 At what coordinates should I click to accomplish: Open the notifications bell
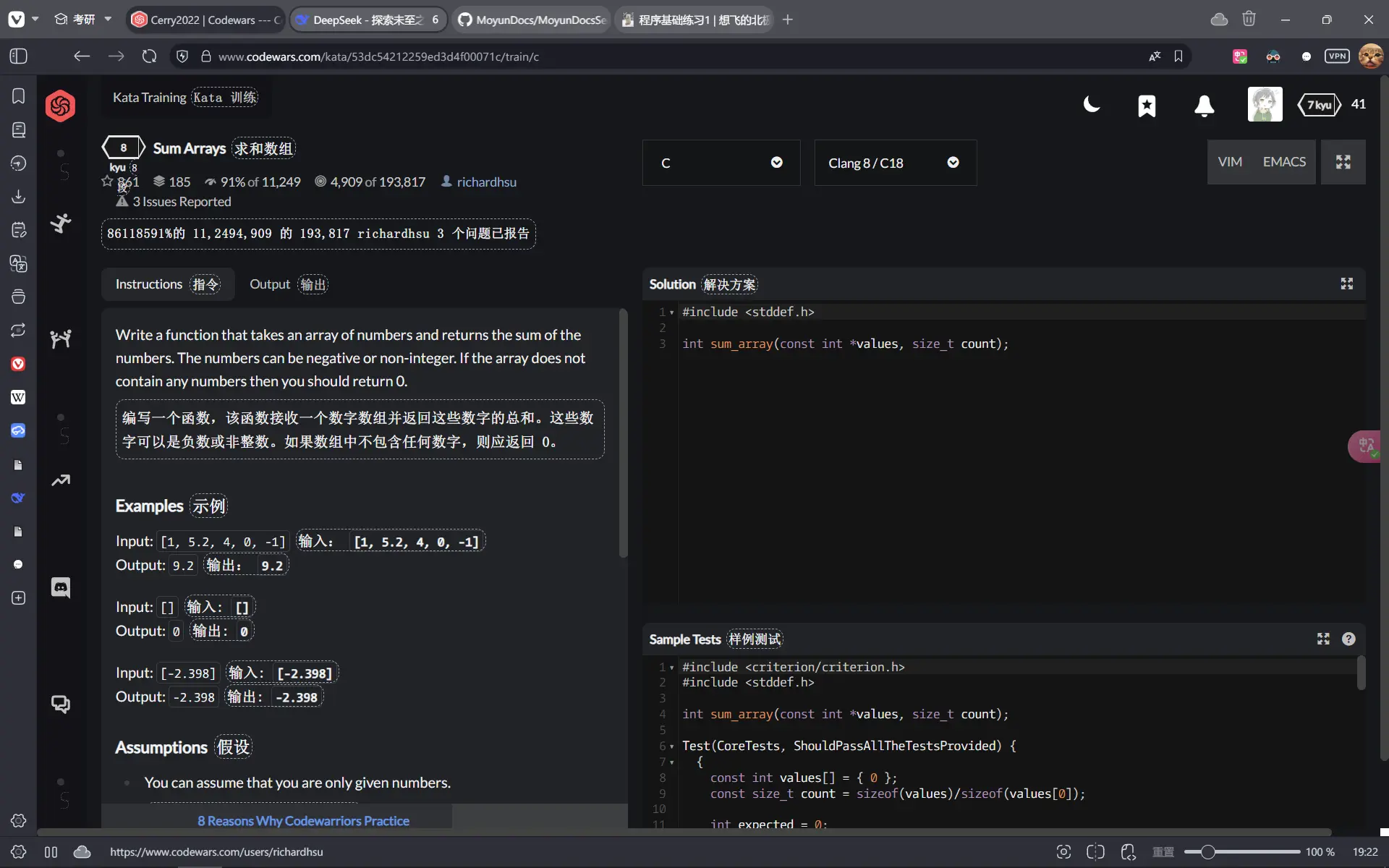pyautogui.click(x=1204, y=106)
